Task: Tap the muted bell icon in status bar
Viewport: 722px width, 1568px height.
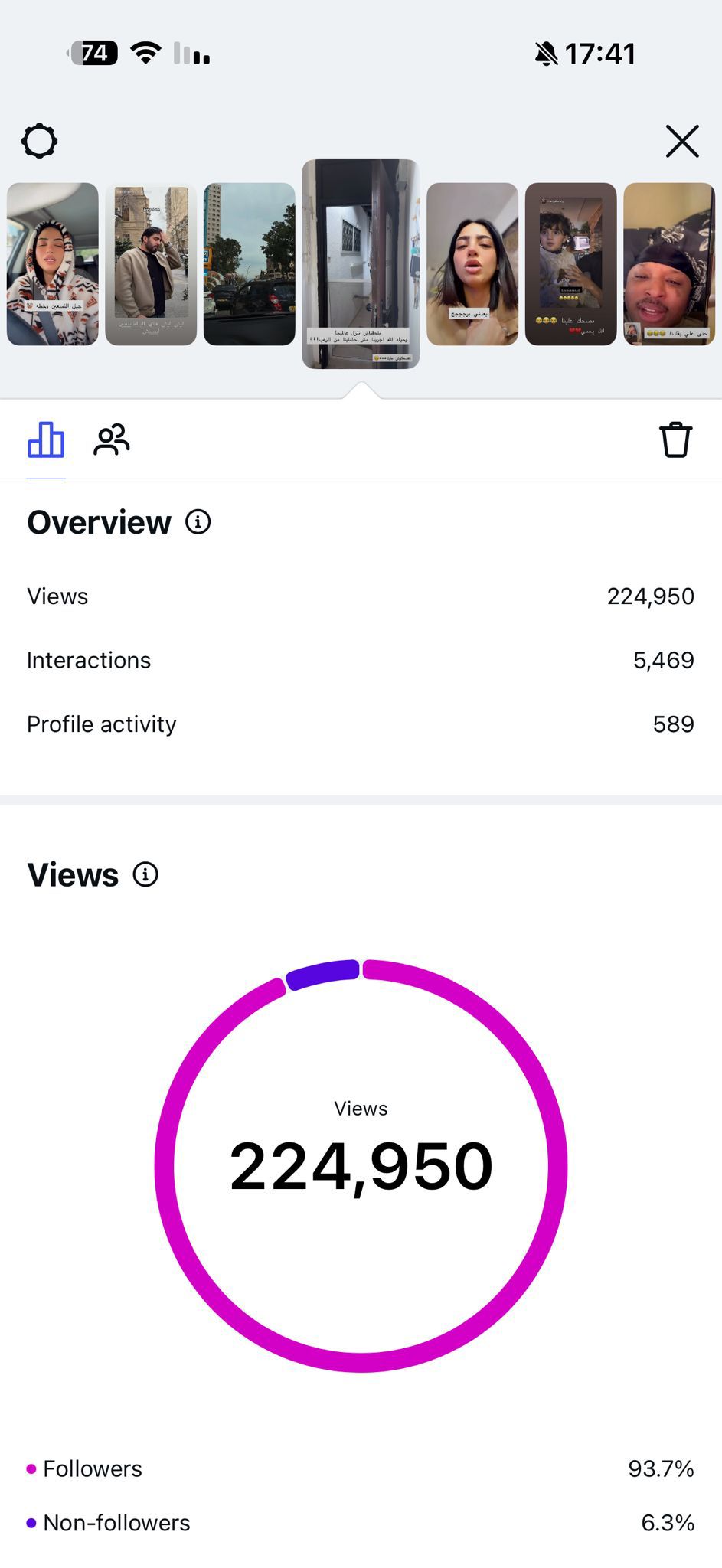Action: pos(546,54)
